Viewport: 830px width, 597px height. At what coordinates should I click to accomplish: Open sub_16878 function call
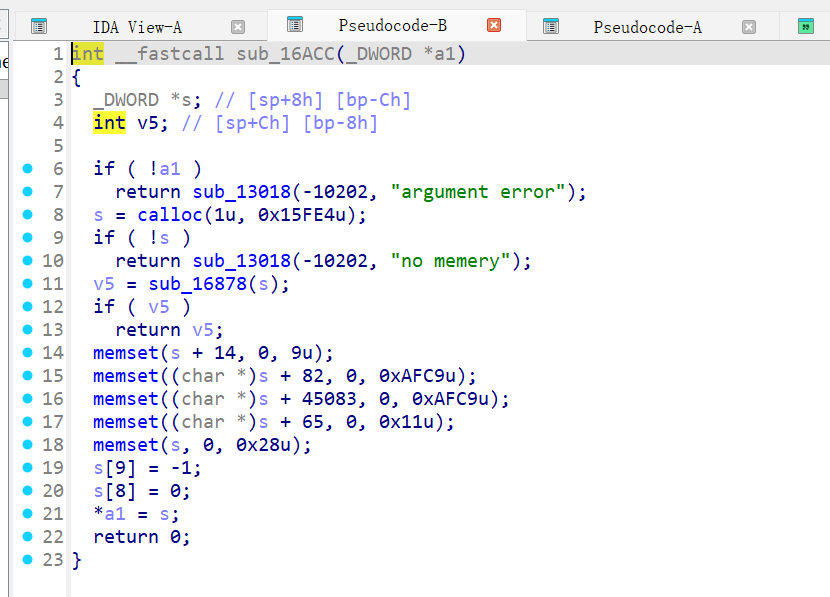(198, 284)
